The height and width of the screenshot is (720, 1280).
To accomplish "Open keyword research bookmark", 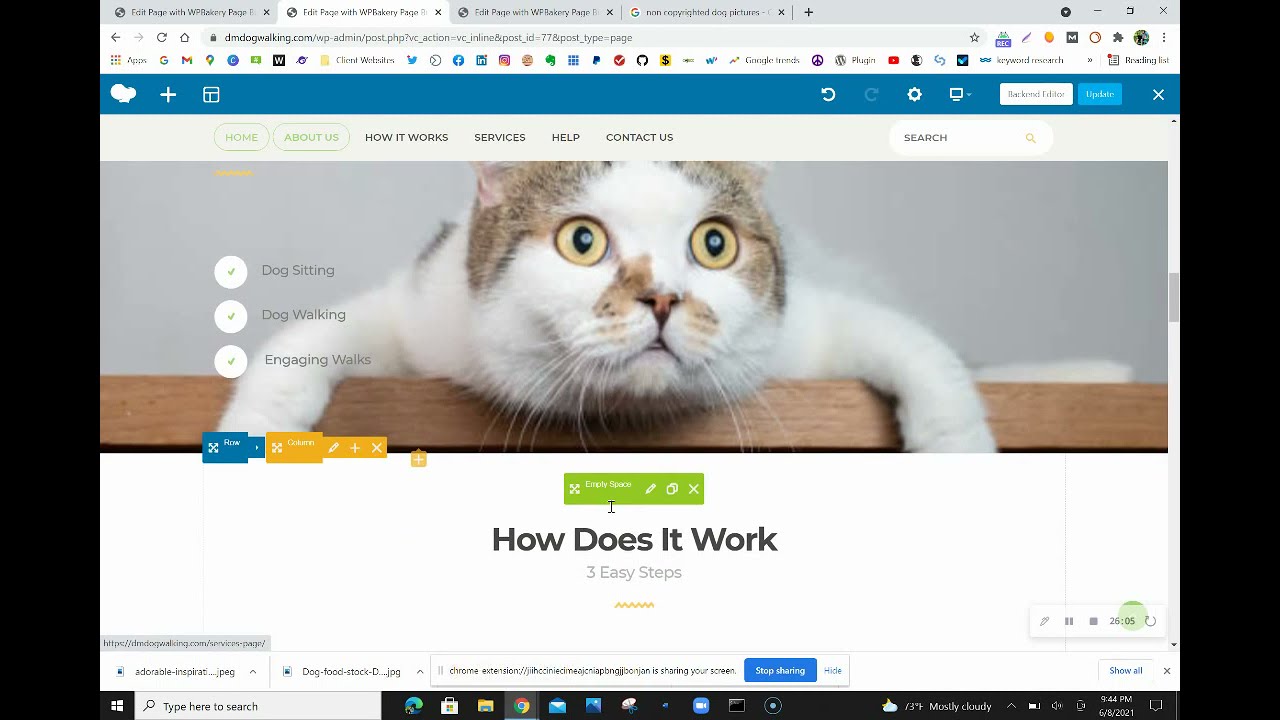I will coord(1021,60).
